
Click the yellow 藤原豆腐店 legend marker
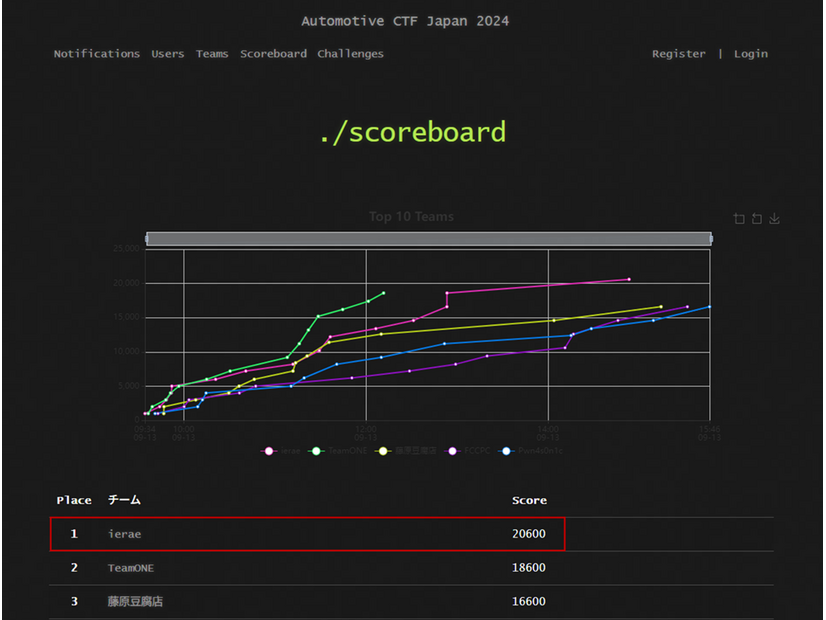(381, 451)
